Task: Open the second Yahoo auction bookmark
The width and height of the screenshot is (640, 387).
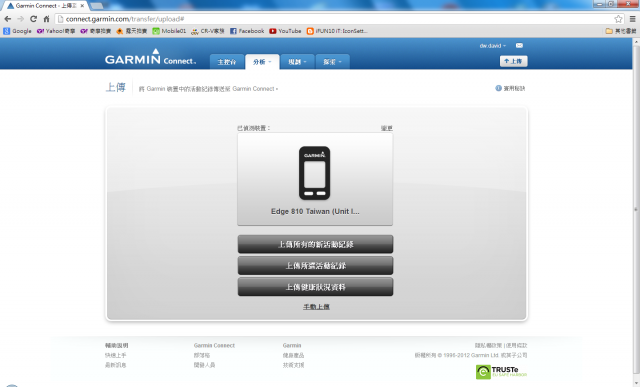Action: coord(96,31)
